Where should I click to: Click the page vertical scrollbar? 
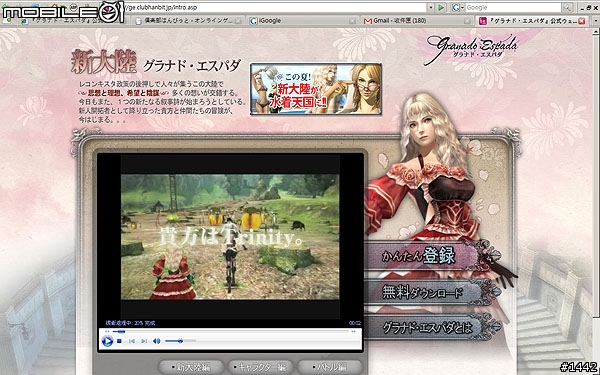point(597,172)
